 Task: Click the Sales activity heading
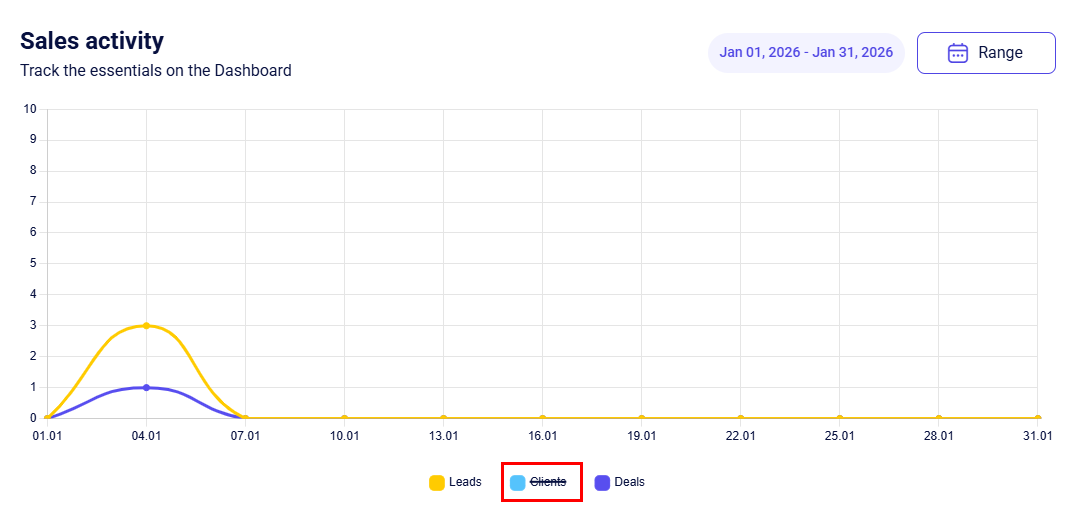[x=92, y=41]
